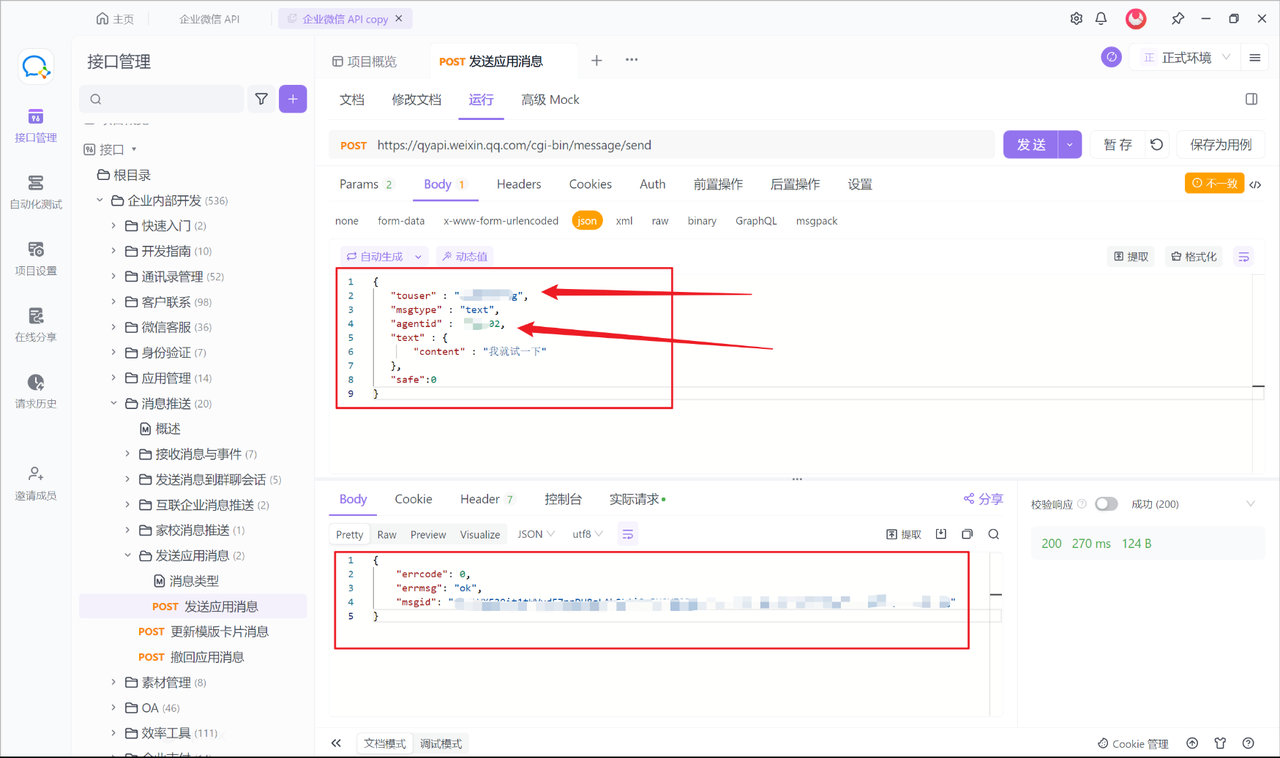Click the request body wrap-lines icon
Image resolution: width=1280 pixels, height=758 pixels.
(1244, 257)
